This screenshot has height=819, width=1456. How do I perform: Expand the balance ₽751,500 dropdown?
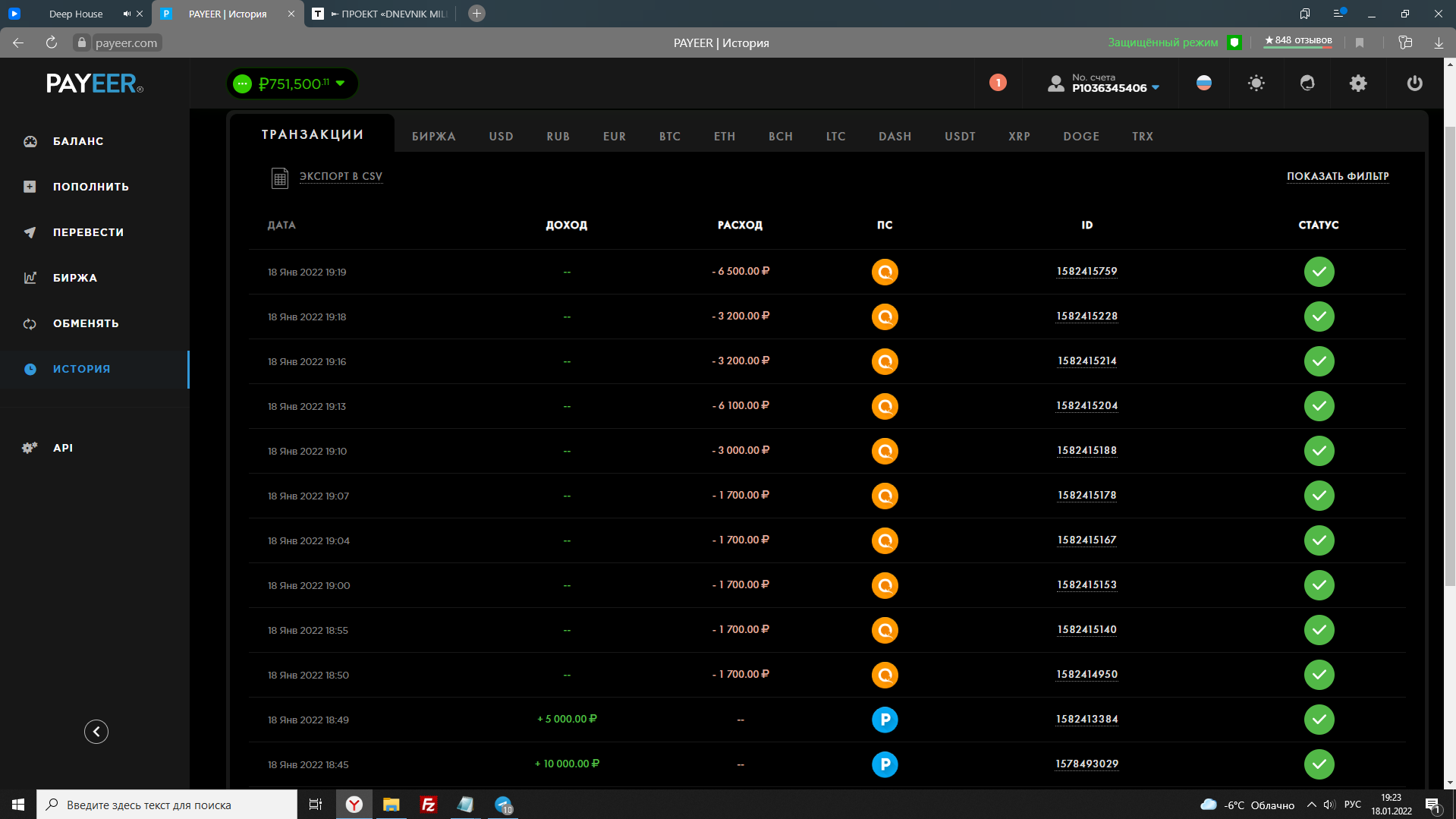(341, 83)
